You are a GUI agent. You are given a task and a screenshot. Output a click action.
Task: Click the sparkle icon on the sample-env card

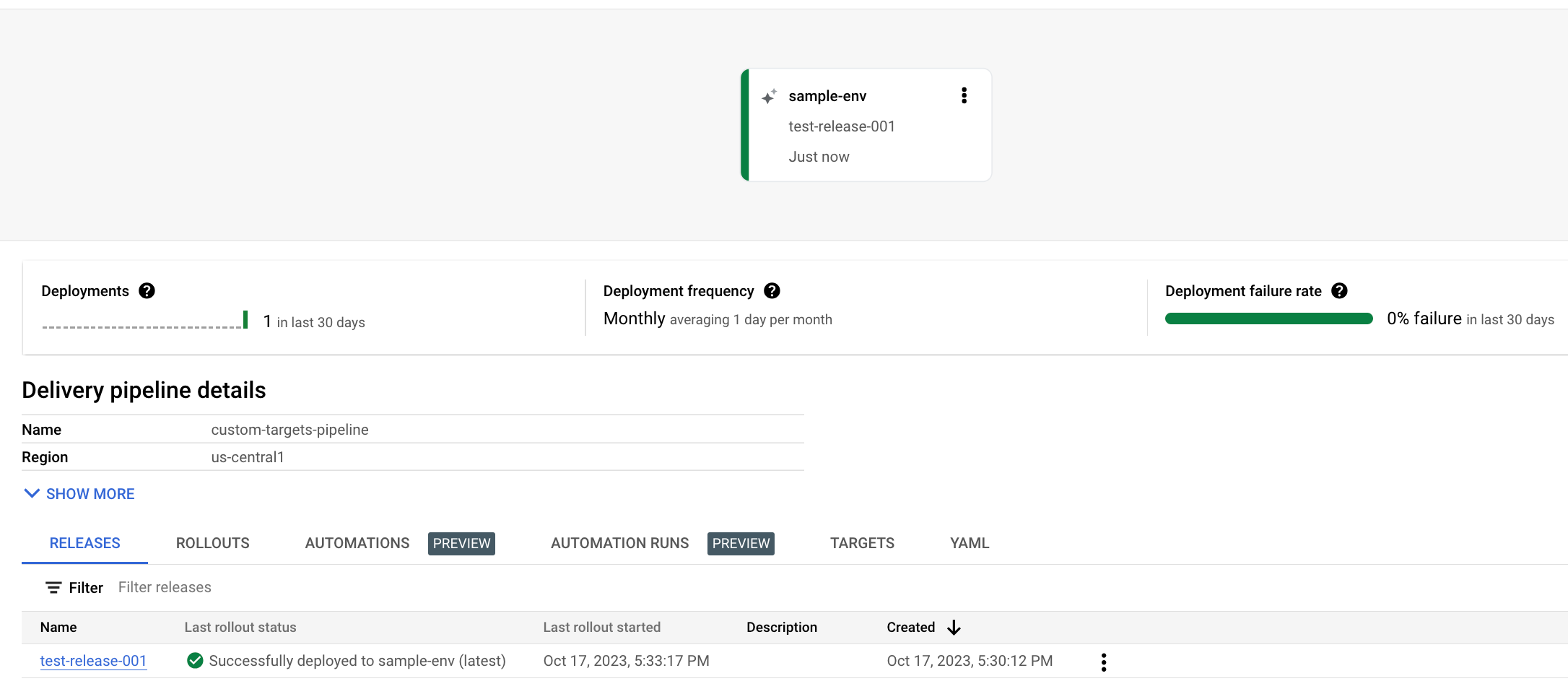pos(768,95)
